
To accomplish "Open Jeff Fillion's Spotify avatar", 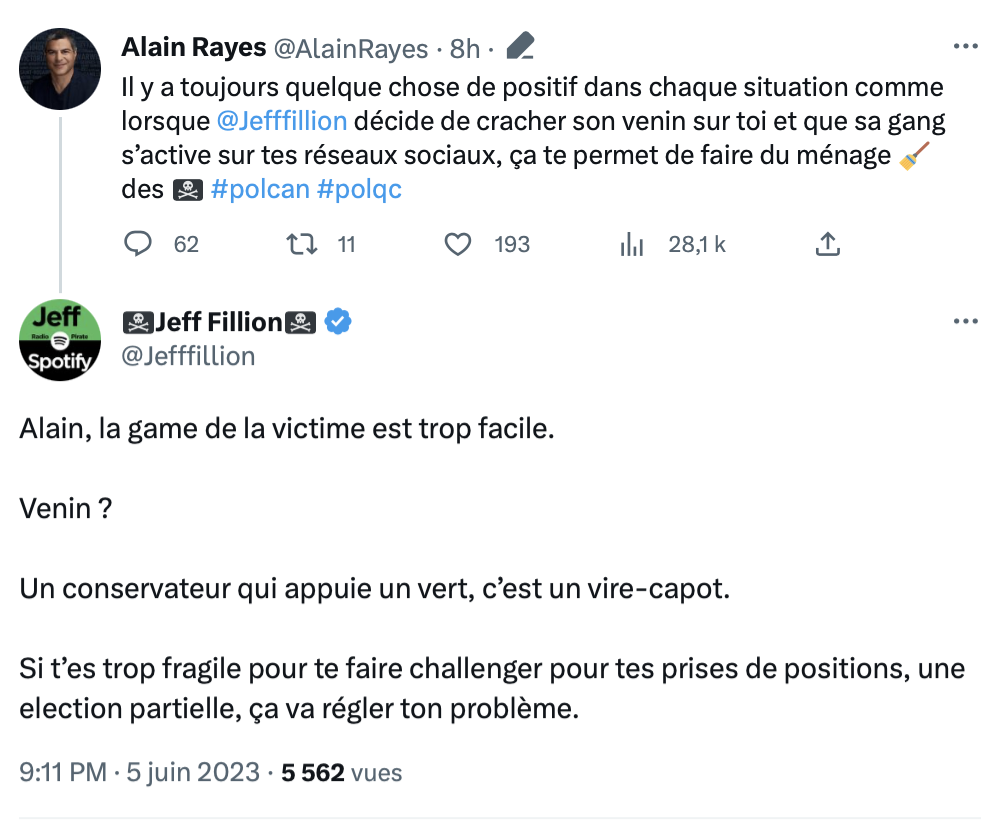I will [x=60, y=340].
